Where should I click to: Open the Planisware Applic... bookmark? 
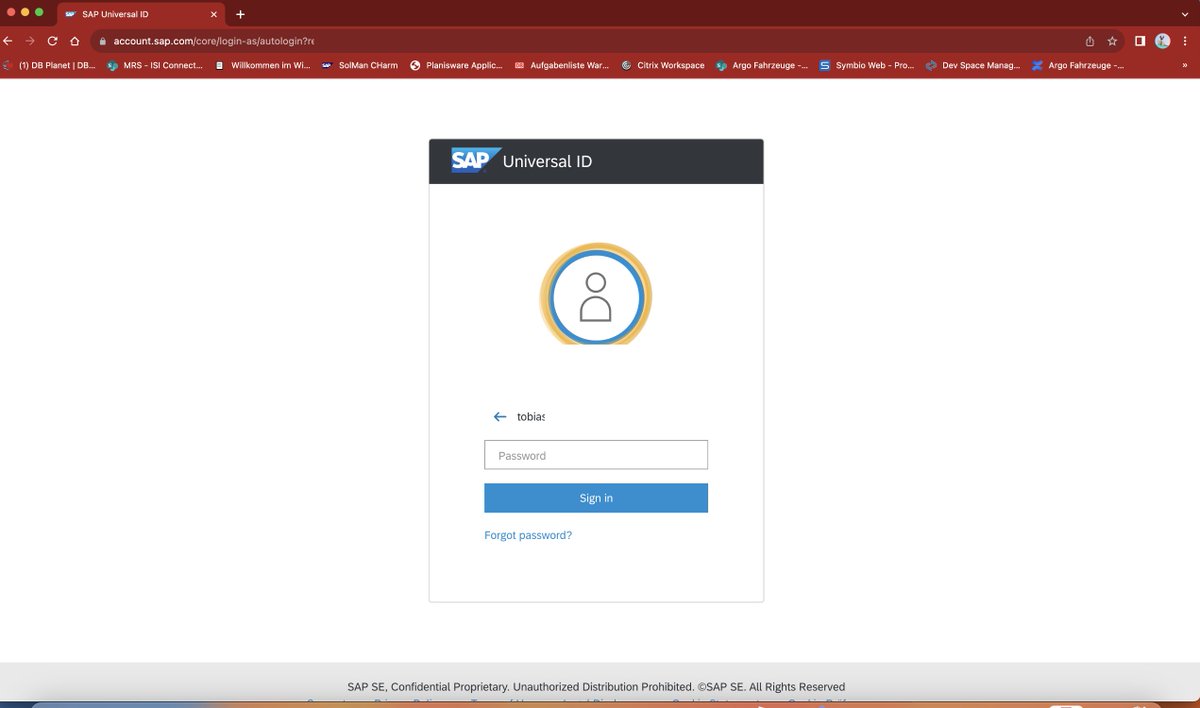456,65
